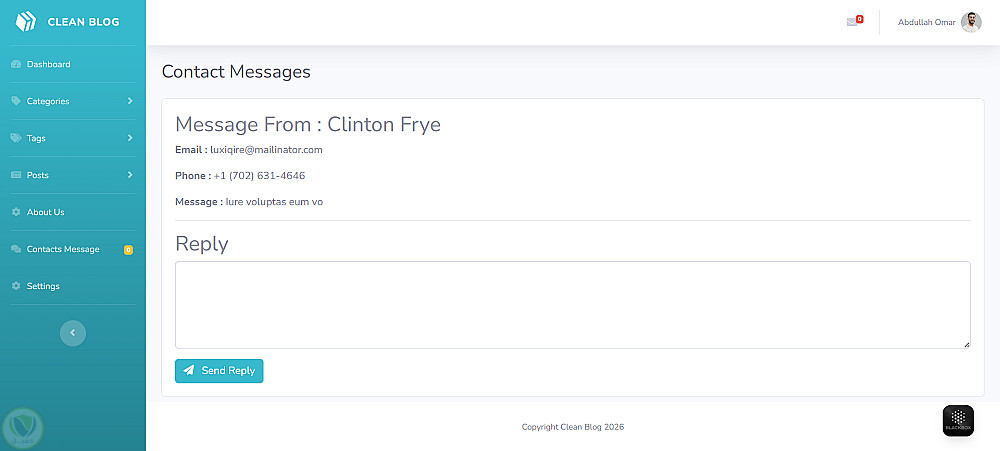Click the Settings cog icon
The height and width of the screenshot is (451, 1000).
point(16,286)
